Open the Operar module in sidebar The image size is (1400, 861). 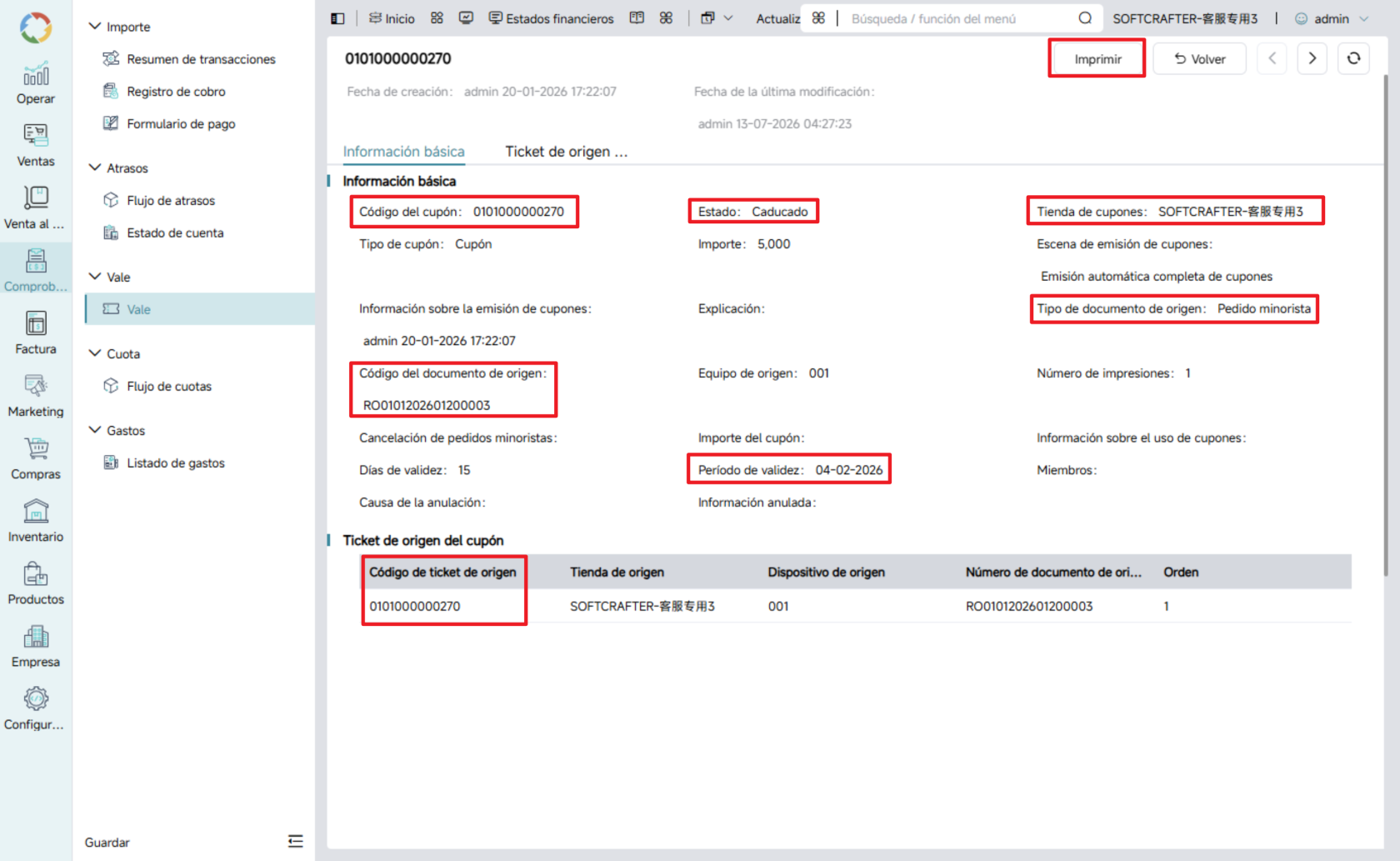(36, 83)
